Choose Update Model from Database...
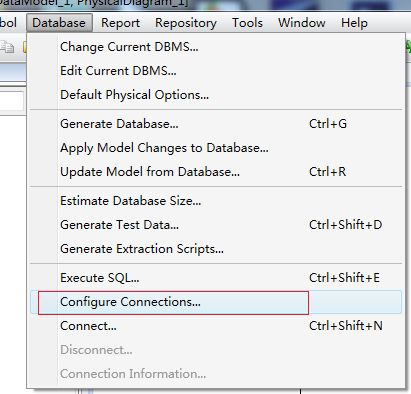 coord(216,172)
